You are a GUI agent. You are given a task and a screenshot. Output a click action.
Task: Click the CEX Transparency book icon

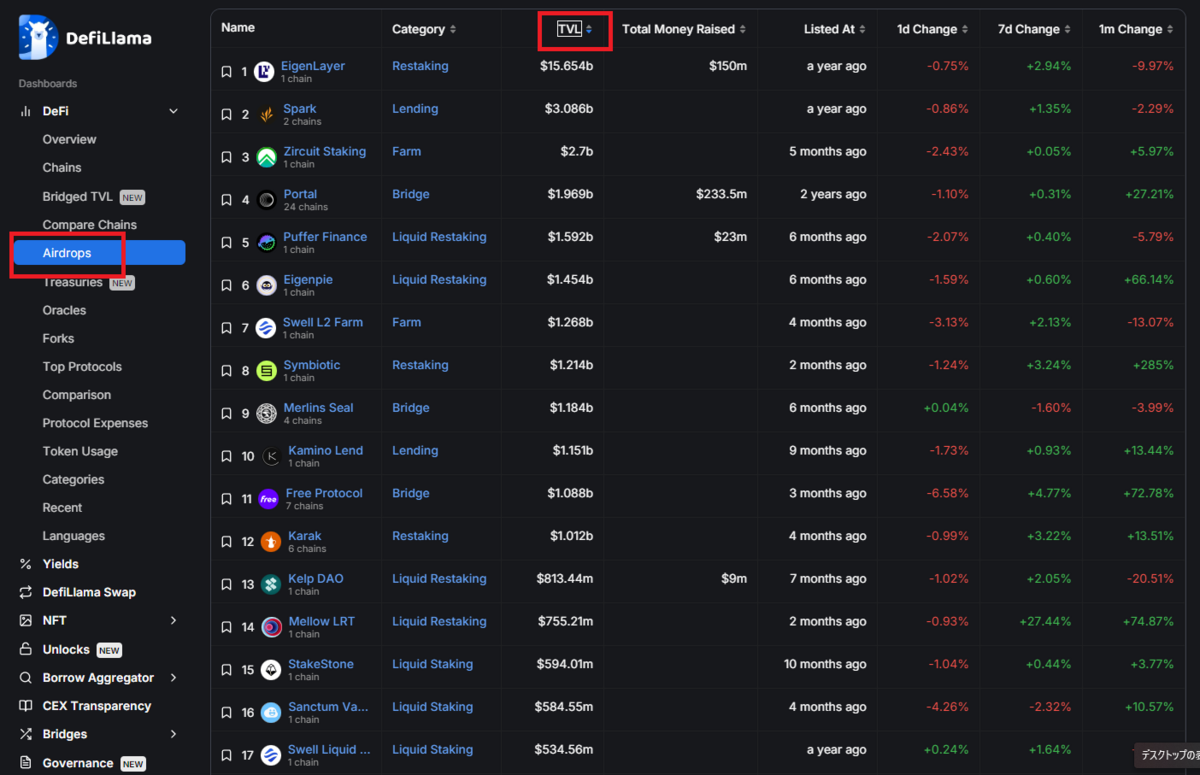(x=26, y=706)
